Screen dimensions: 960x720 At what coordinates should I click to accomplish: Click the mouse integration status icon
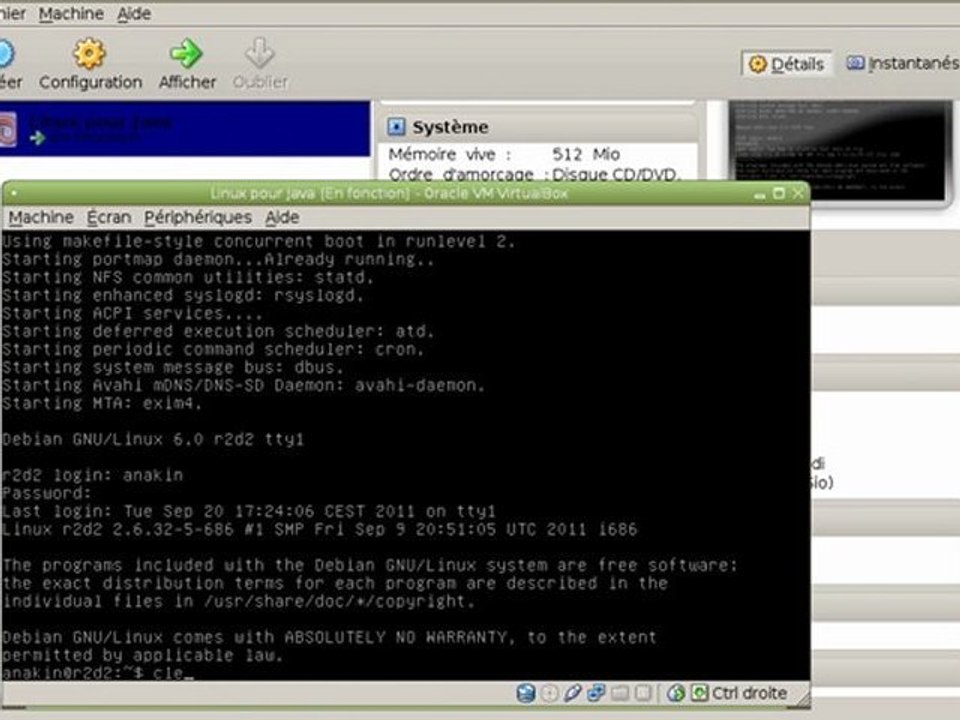(676, 693)
